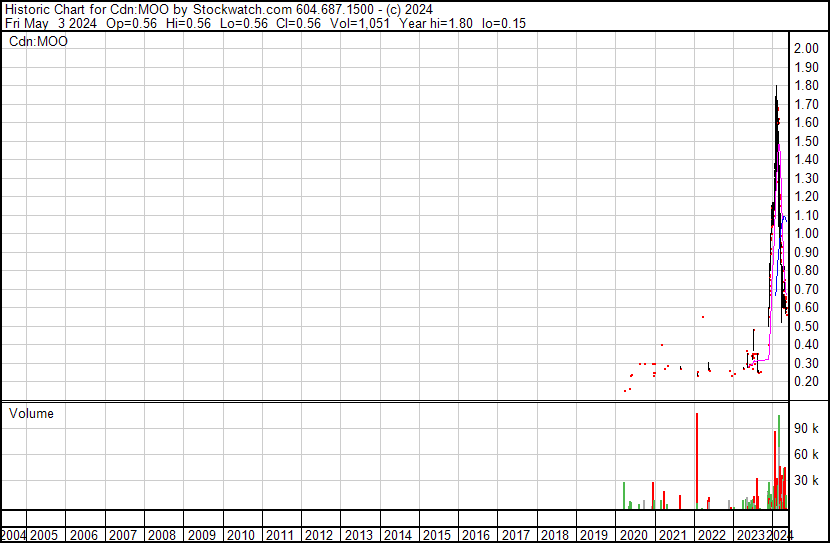Click the Op=0.56 open price in header
This screenshot has width=830, height=543.
[x=131, y=23]
